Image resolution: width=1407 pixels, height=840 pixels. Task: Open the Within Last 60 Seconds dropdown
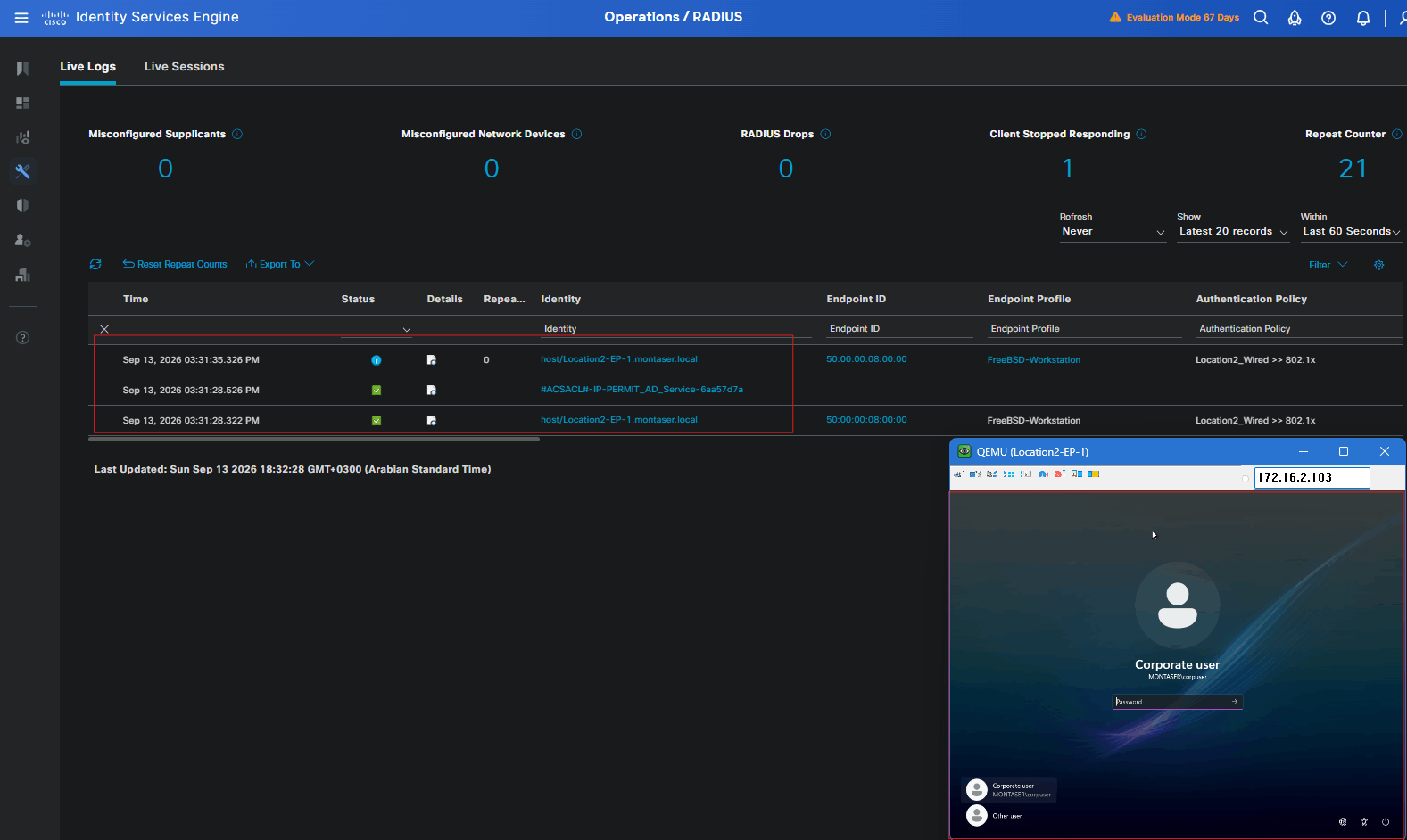[x=1351, y=232]
